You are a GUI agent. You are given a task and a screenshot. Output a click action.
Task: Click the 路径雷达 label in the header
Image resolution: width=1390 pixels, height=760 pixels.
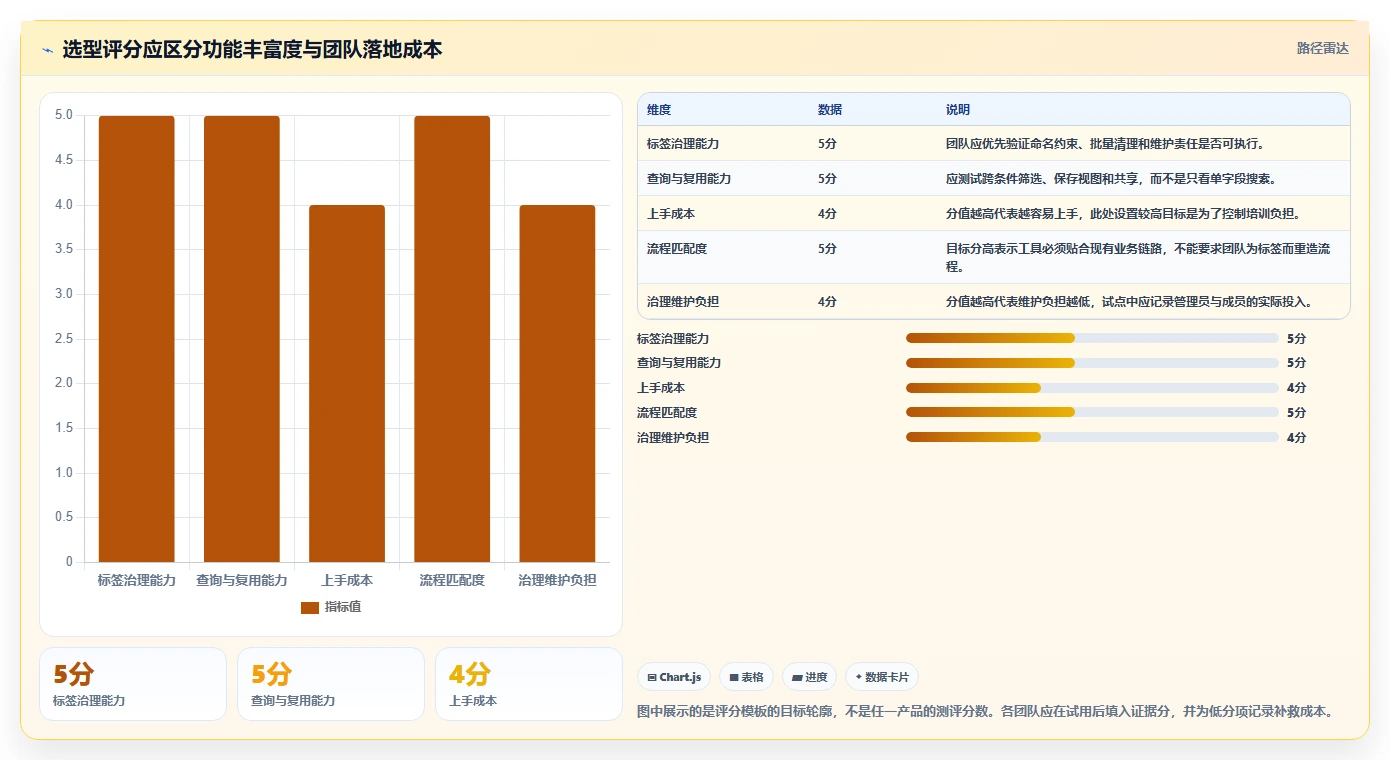1322,48
